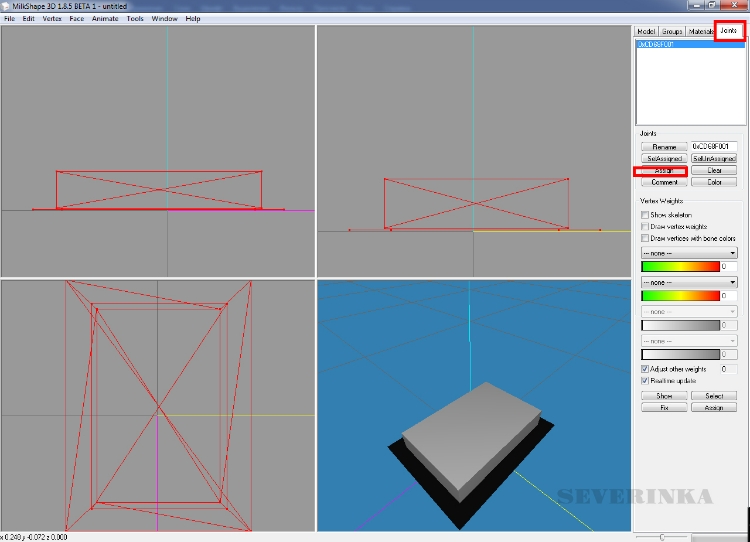
Task: Enable the Show skeleton checkbox
Action: (645, 215)
